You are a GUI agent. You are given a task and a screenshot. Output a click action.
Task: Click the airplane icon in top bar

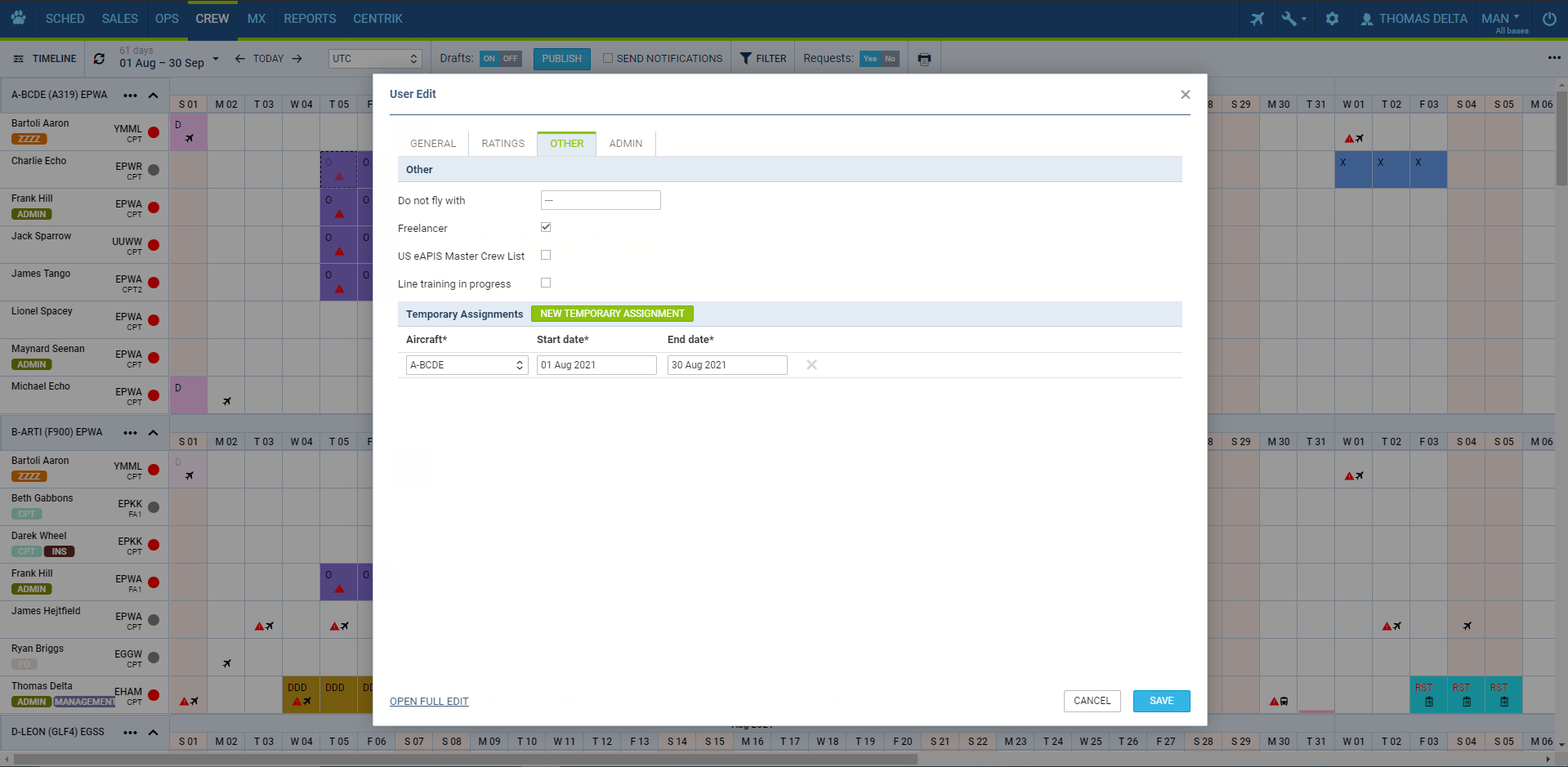1257,18
